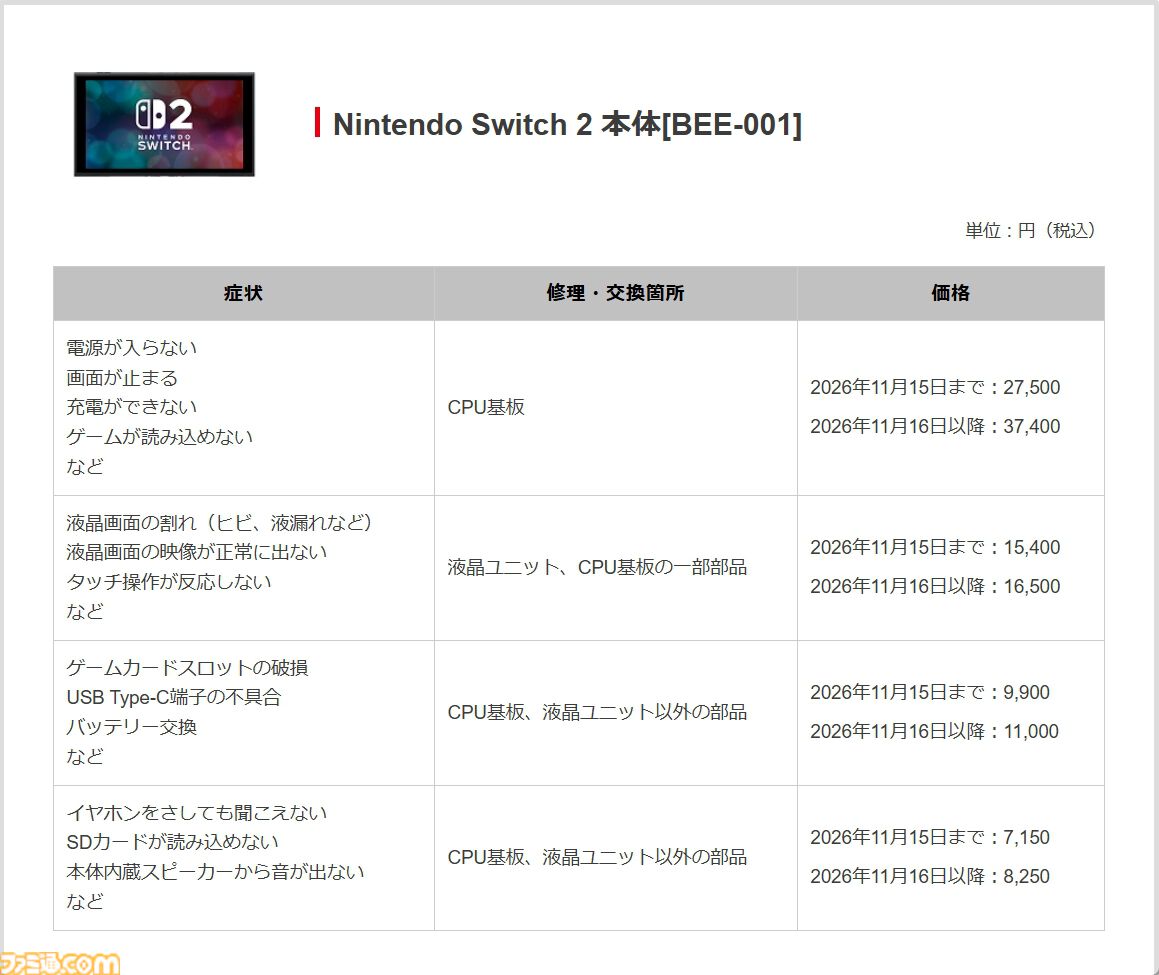Click the Nintendo Switch 2 console thumbnail
1159x975 pixels.
(164, 124)
